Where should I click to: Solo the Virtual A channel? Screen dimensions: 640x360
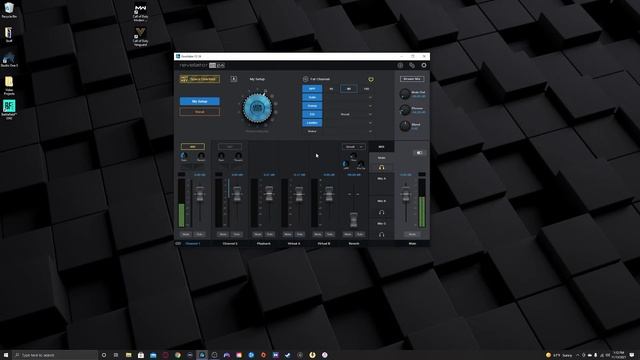tap(300, 234)
